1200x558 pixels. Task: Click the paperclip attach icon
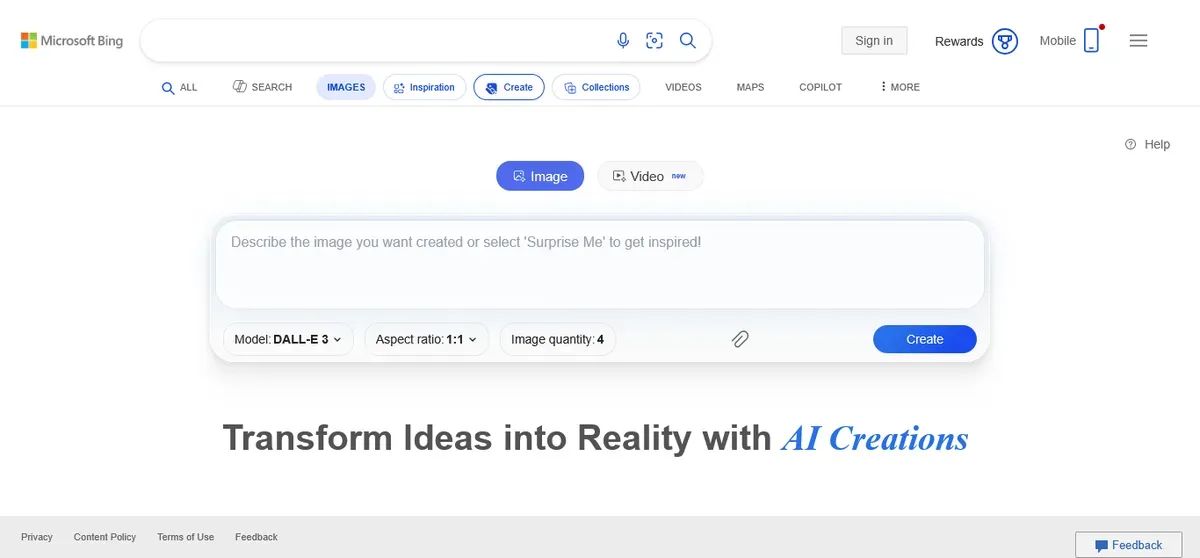click(740, 339)
